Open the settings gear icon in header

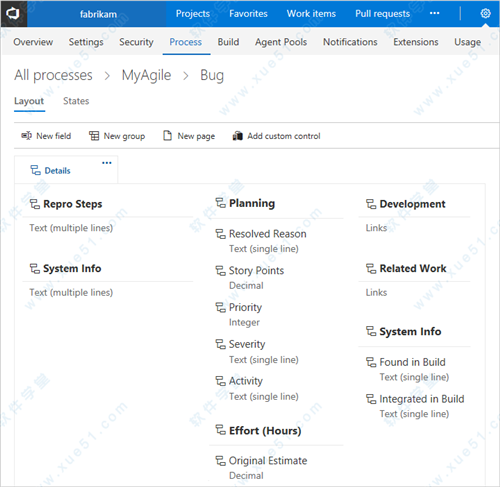485,14
